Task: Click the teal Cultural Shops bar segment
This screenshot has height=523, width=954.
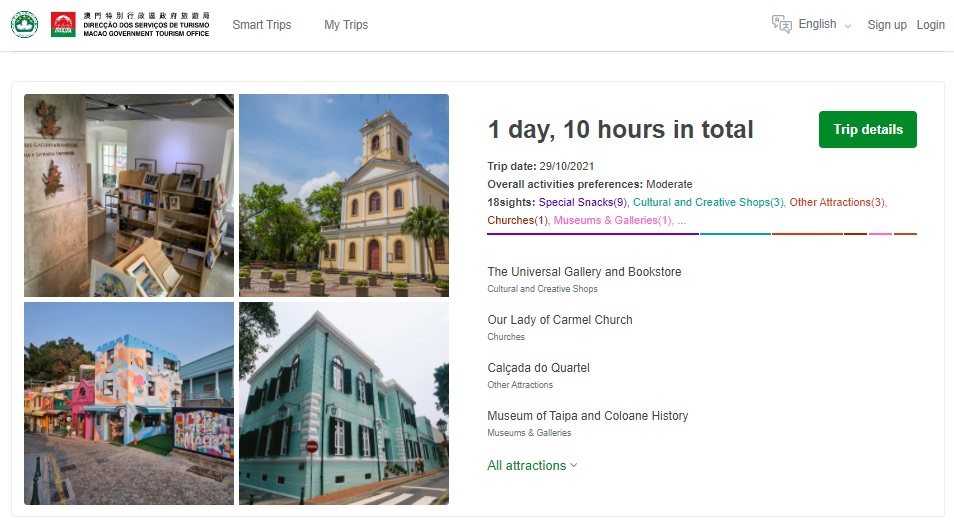Action: tap(736, 234)
